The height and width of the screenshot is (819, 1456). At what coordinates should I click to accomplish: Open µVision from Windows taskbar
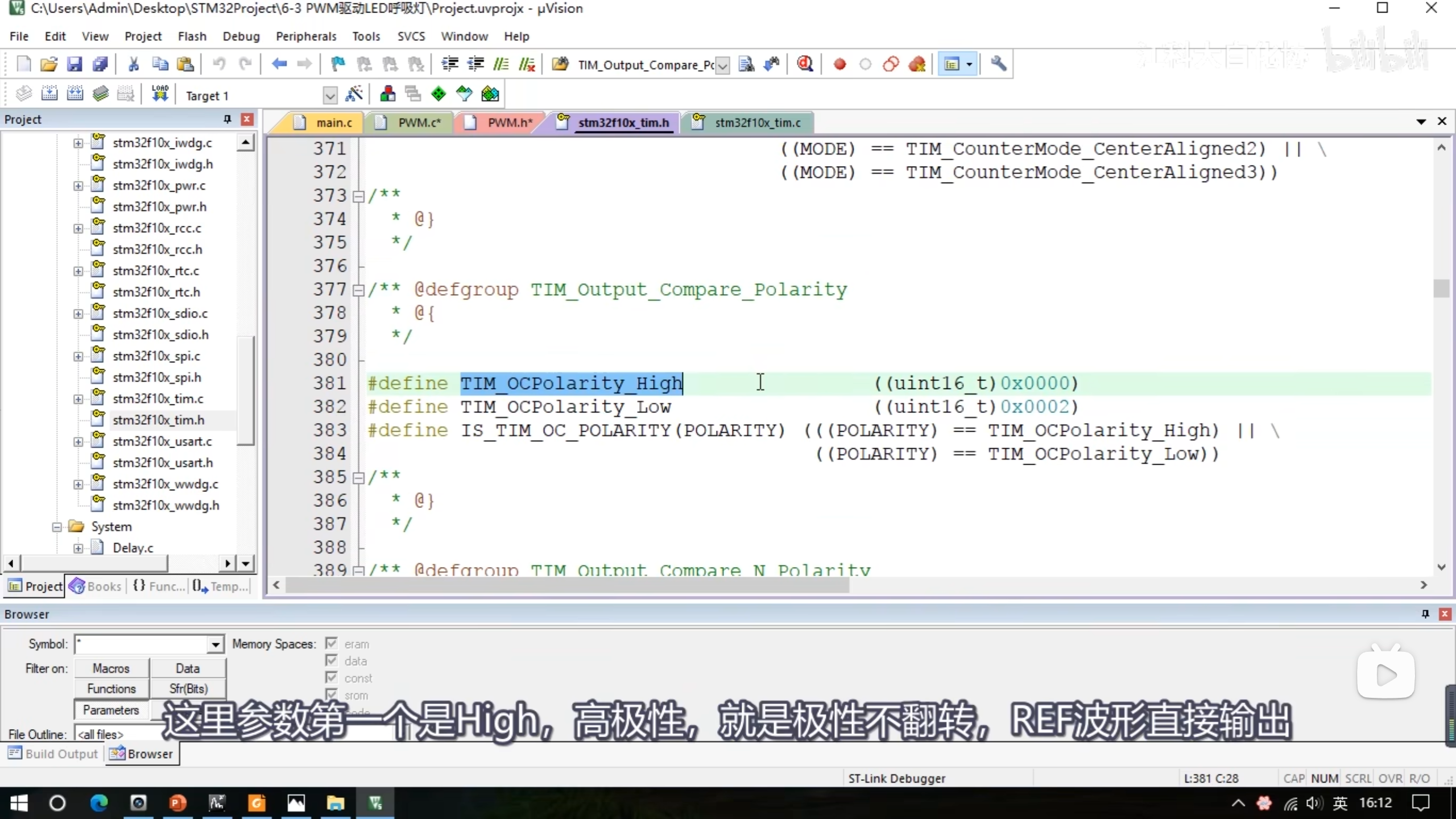coord(375,803)
